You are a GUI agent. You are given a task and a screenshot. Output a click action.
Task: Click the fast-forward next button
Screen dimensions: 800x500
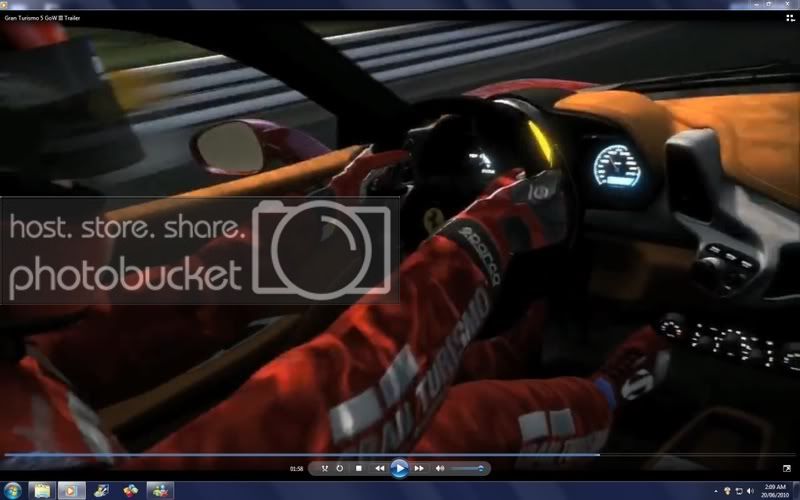(419, 468)
